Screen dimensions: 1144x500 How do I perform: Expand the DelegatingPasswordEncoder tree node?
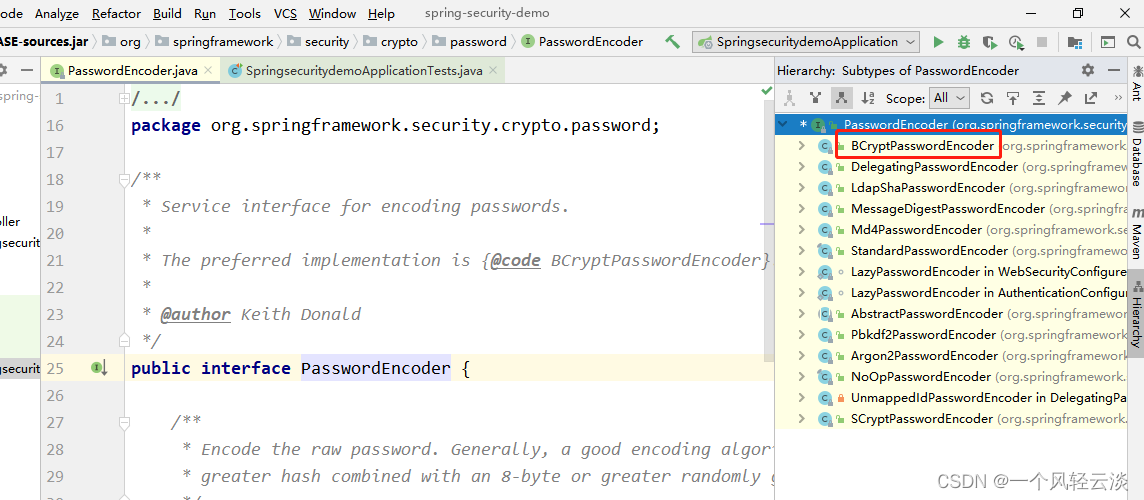click(801, 166)
